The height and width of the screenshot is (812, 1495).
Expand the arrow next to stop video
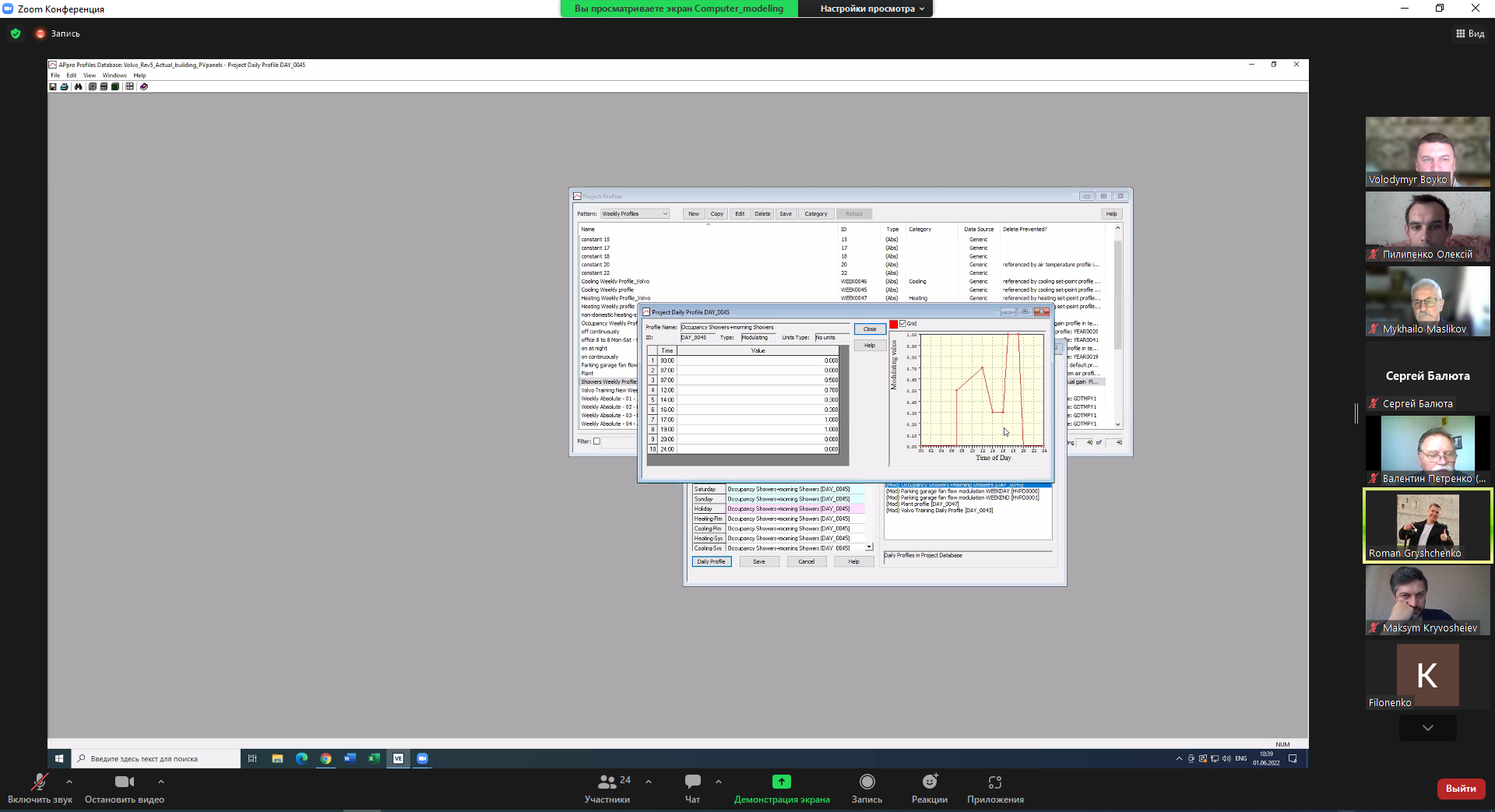[x=161, y=782]
